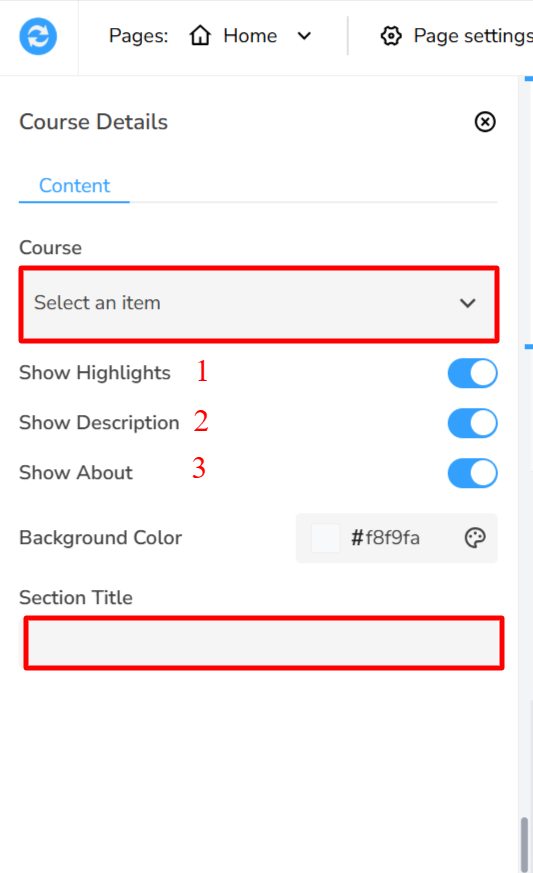
Task: Open Page settings gear icon
Action: click(x=391, y=36)
